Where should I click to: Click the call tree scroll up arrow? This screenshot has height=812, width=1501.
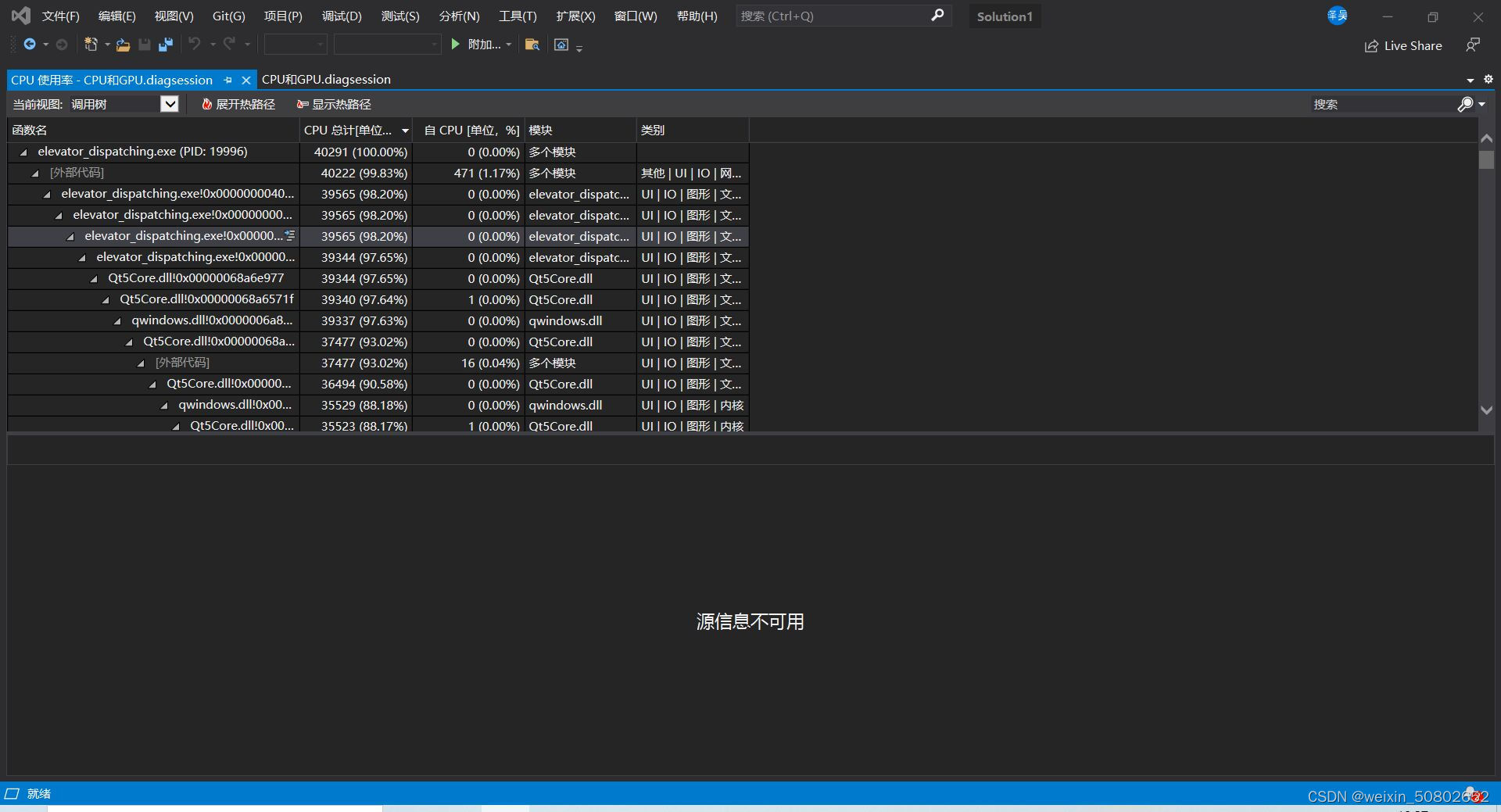pyautogui.click(x=1486, y=138)
